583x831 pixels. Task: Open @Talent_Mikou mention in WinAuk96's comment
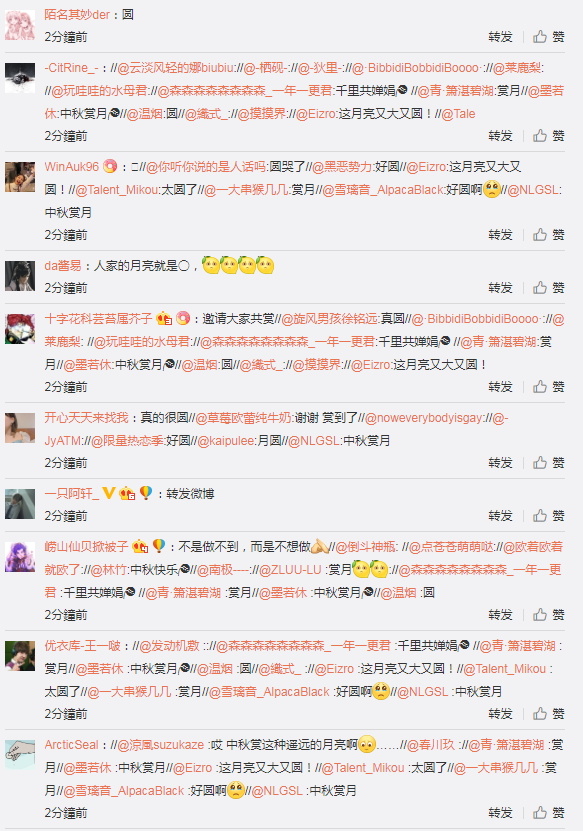tap(116, 190)
